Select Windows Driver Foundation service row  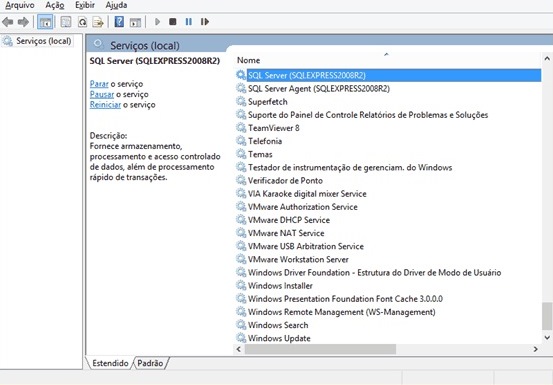(x=388, y=272)
